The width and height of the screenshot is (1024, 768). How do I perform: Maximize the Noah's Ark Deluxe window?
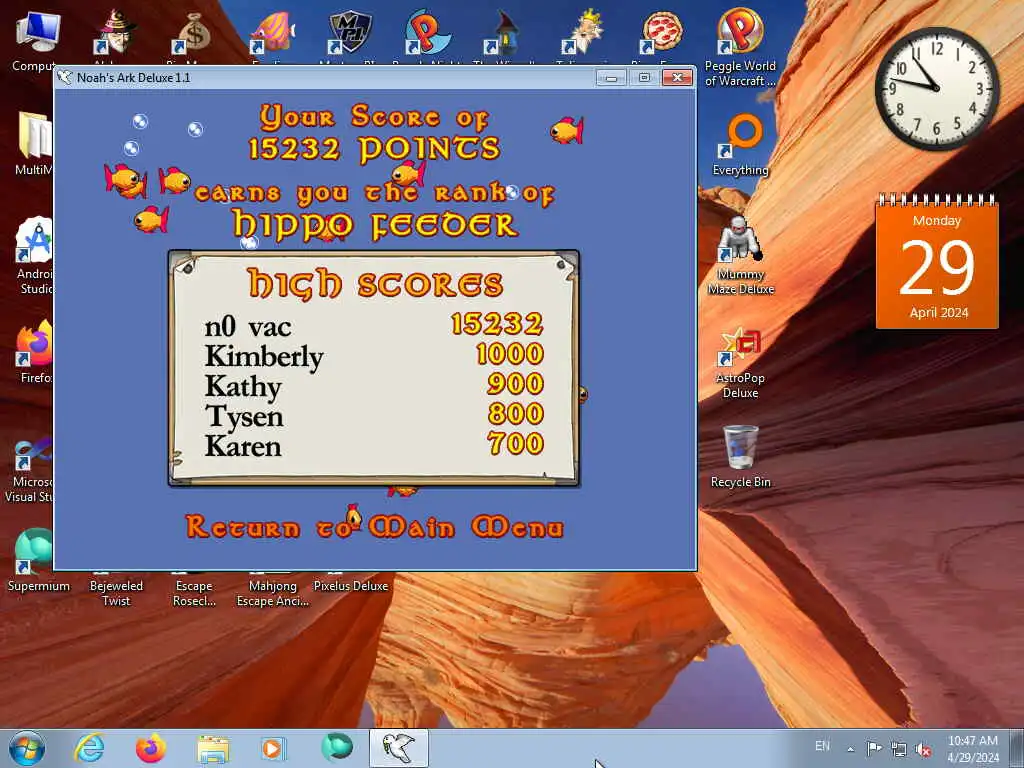(x=645, y=78)
